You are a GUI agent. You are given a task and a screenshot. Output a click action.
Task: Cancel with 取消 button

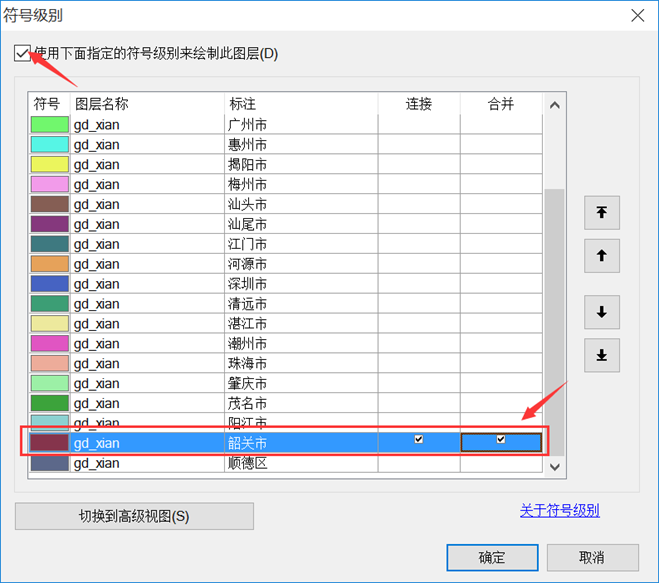tap(593, 557)
